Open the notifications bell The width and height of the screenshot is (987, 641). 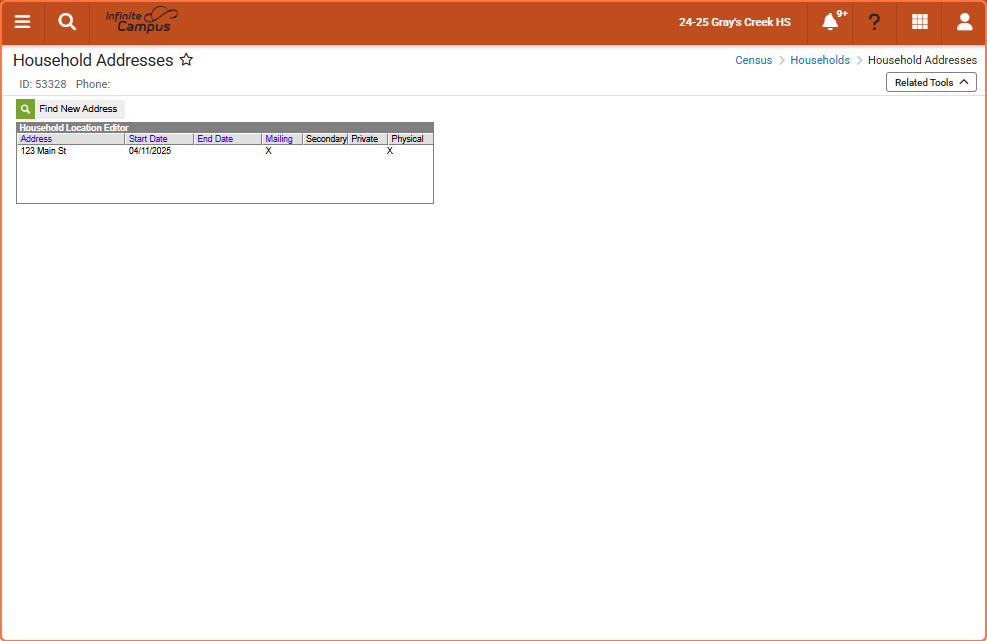[x=830, y=22]
